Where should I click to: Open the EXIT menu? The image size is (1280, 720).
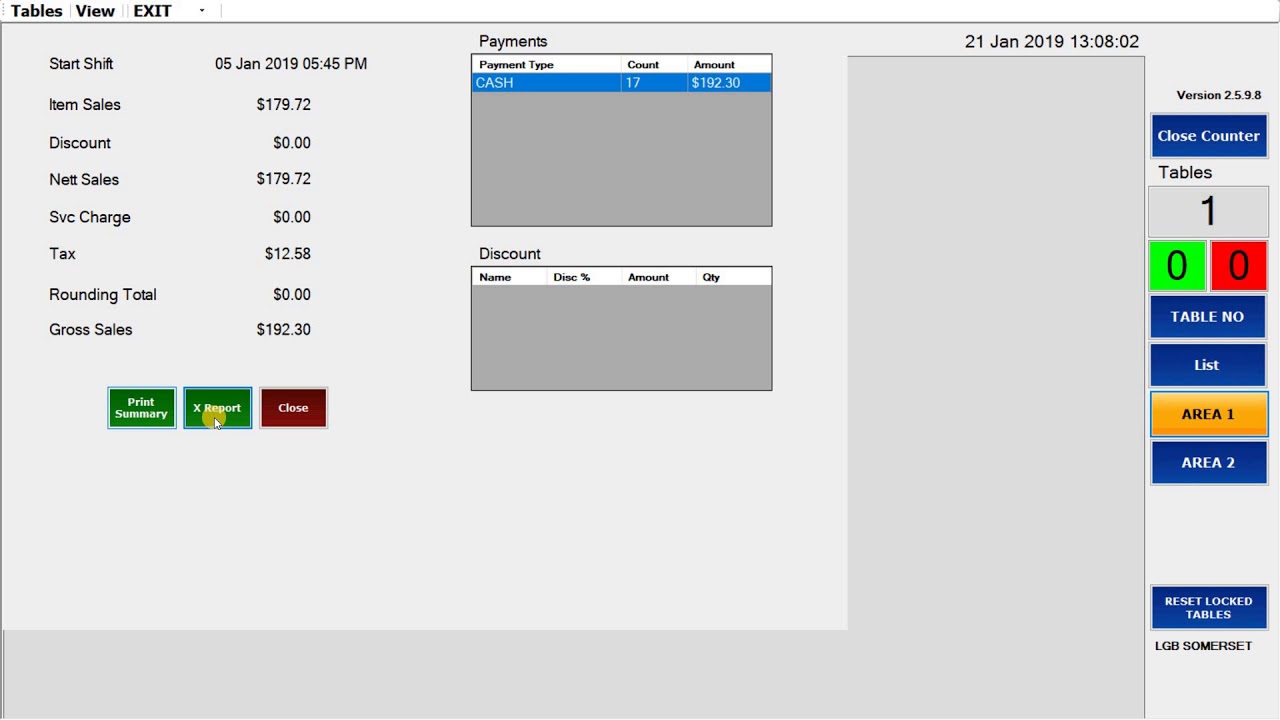click(x=152, y=11)
